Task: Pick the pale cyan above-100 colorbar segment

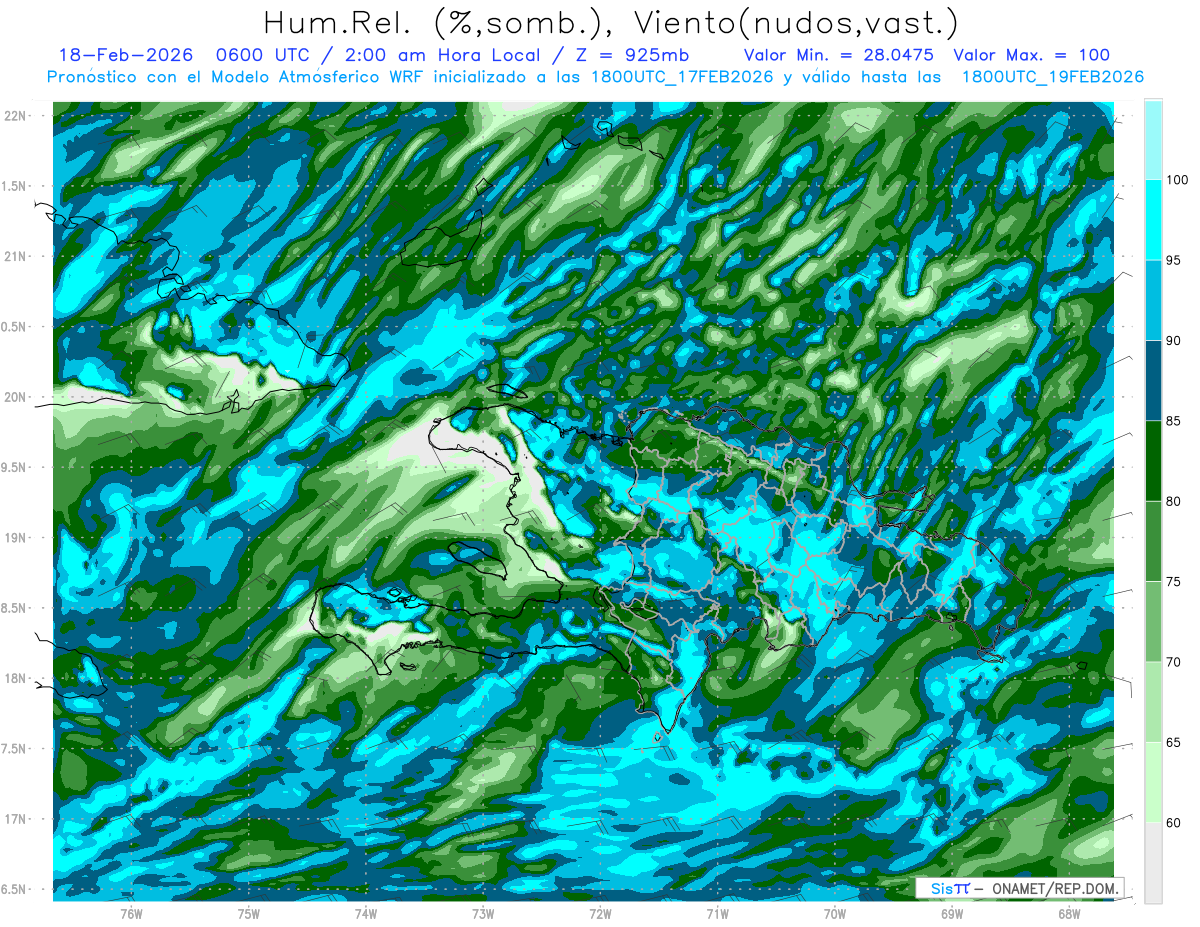Action: pyautogui.click(x=1153, y=140)
